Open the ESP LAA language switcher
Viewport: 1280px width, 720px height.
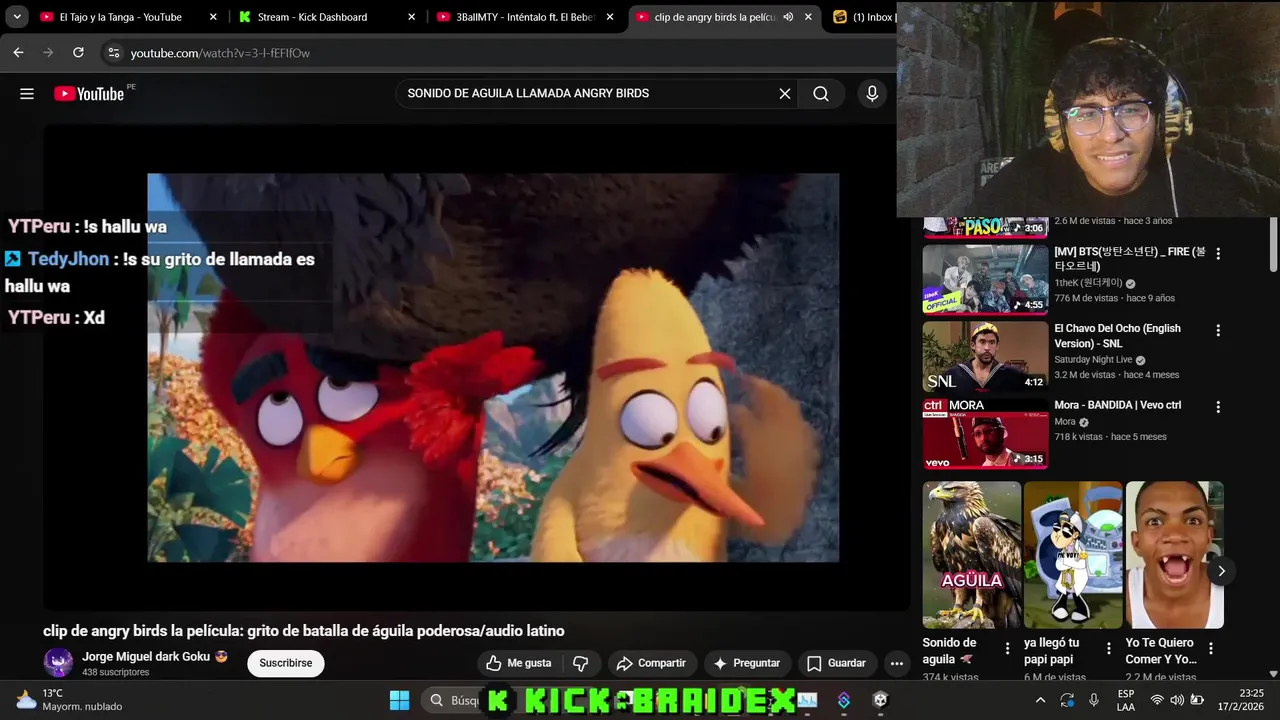[1126, 700]
